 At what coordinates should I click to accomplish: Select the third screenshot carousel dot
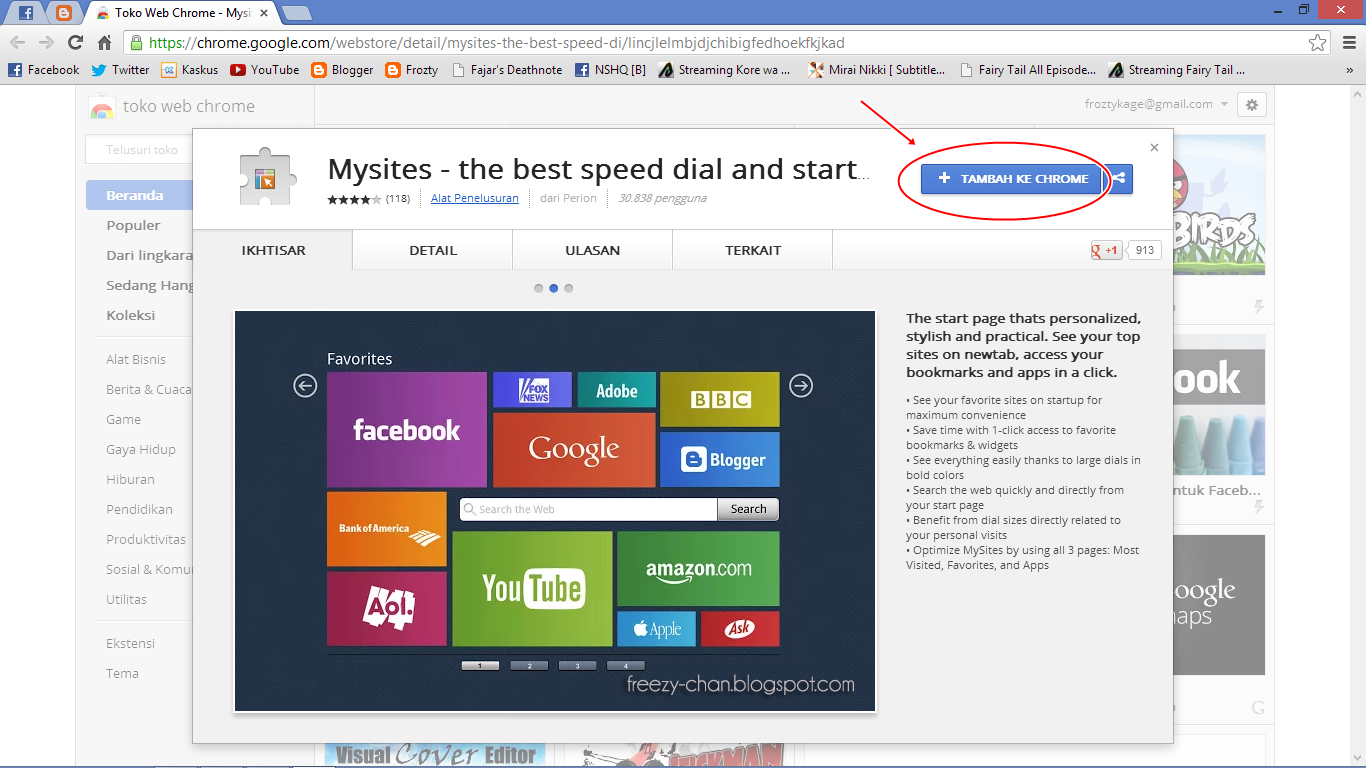[568, 288]
